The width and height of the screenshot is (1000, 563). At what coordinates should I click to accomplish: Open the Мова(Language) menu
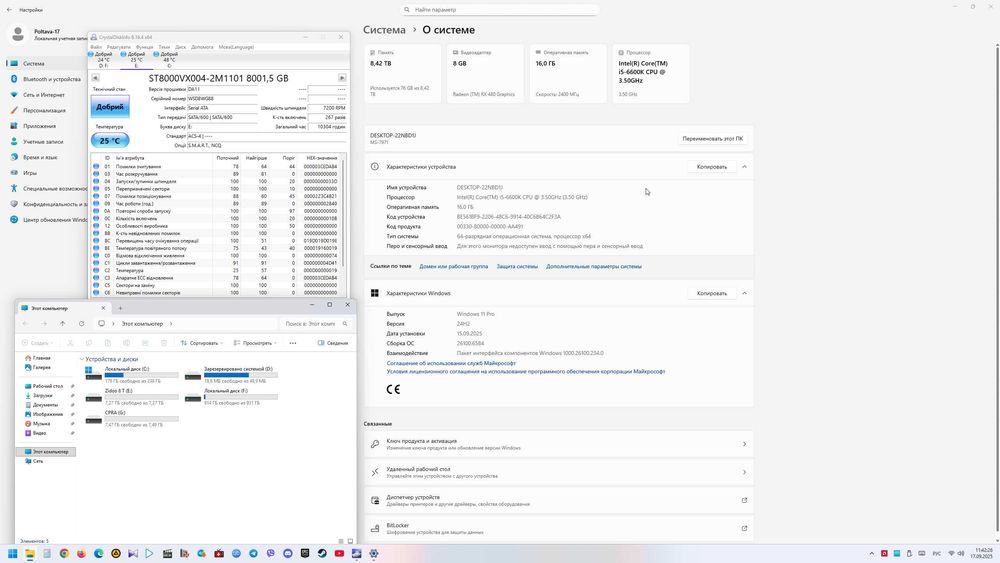[x=236, y=47]
